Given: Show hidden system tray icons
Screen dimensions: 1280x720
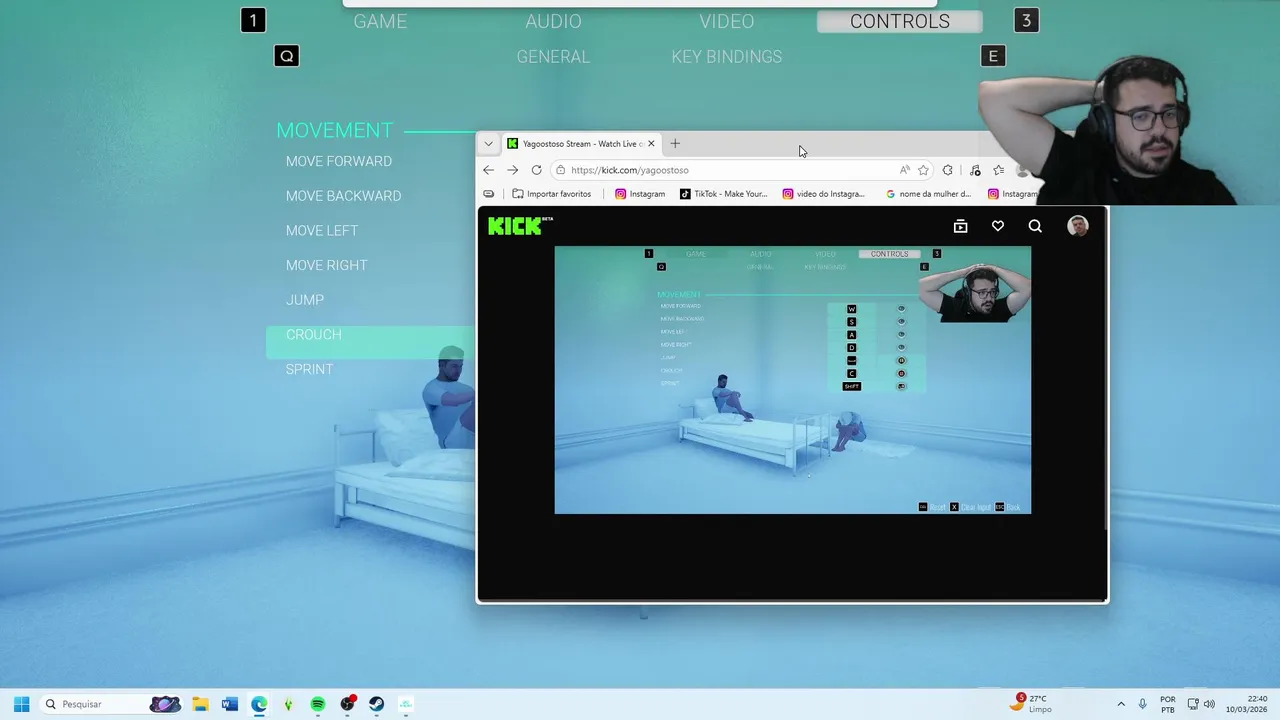Looking at the screenshot, I should click(x=1120, y=704).
